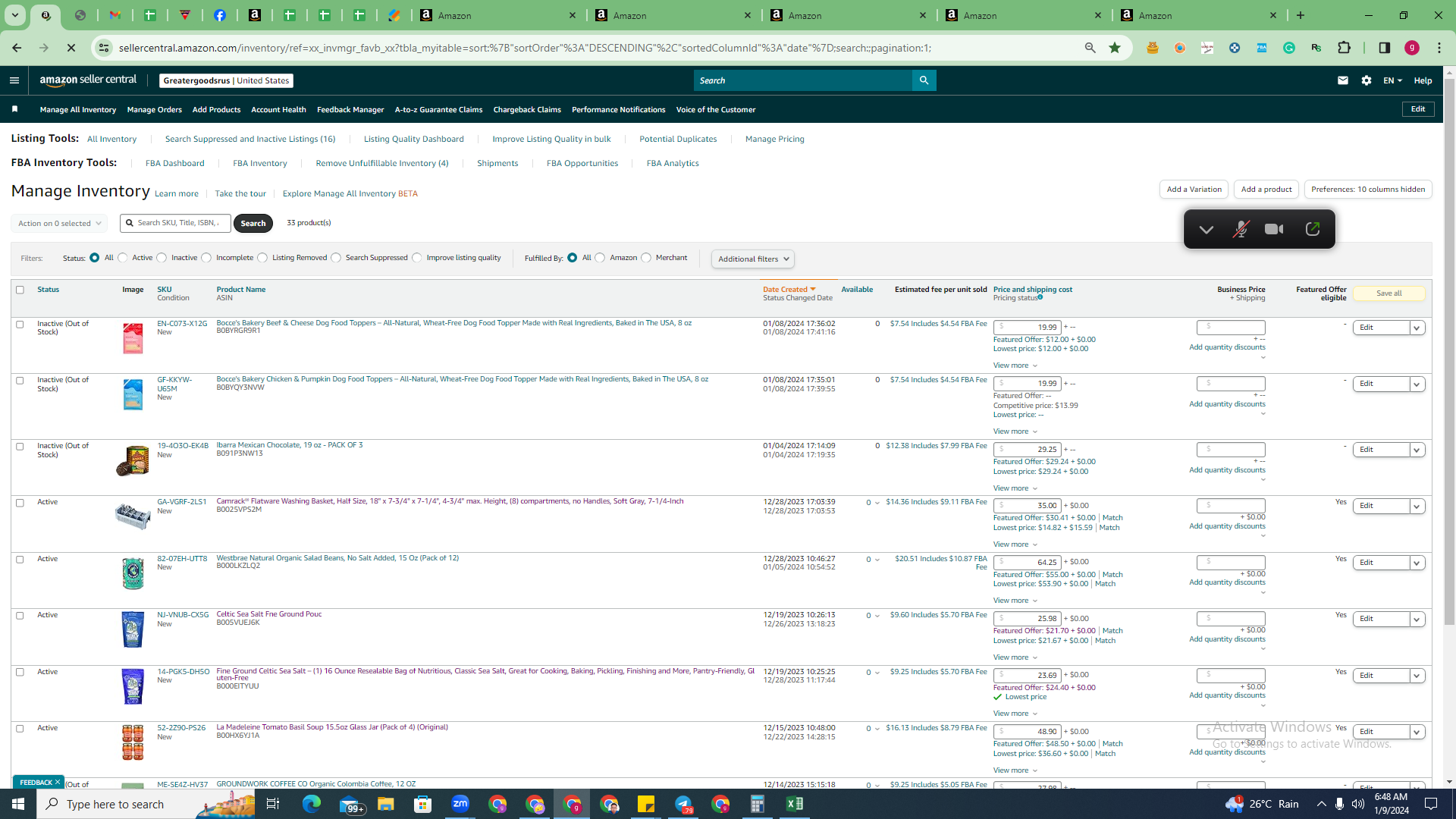The height and width of the screenshot is (819, 1456).
Task: Open Feedback Manager in the navigation bar
Action: [350, 110]
